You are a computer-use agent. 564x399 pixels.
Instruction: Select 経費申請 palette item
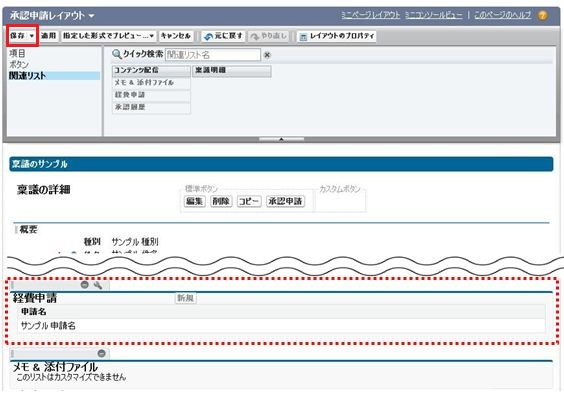[151, 95]
